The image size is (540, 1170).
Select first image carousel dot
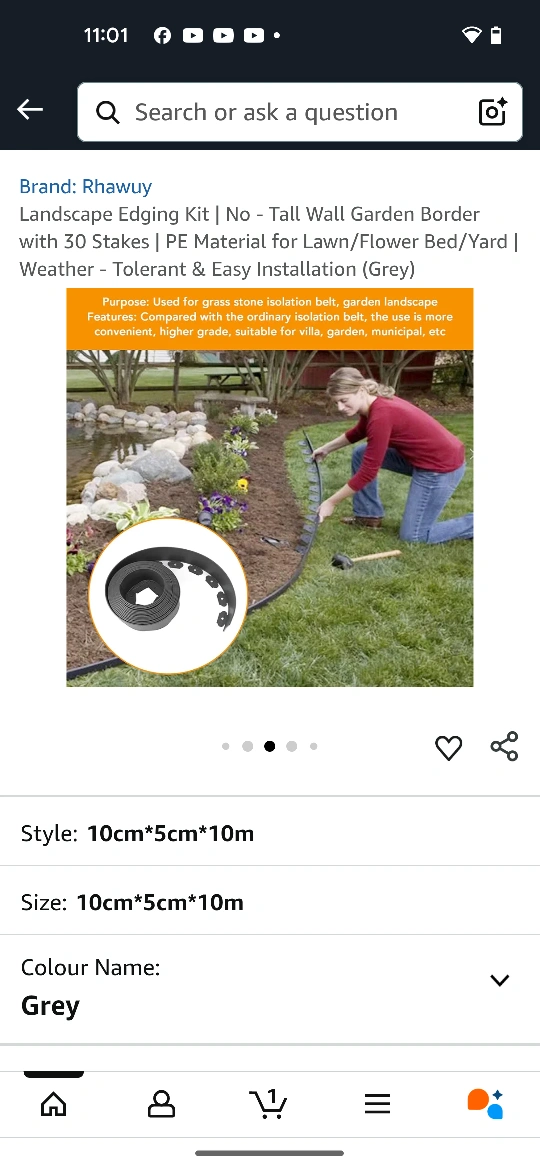tap(225, 746)
